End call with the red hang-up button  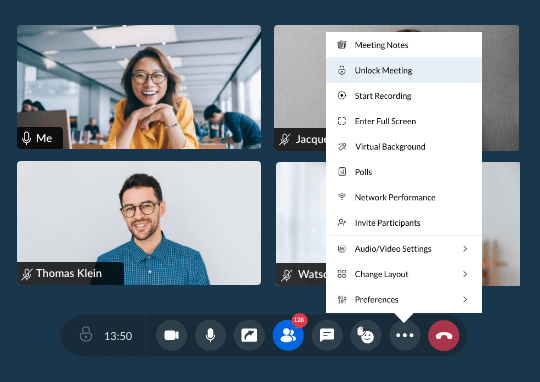pyautogui.click(x=444, y=335)
